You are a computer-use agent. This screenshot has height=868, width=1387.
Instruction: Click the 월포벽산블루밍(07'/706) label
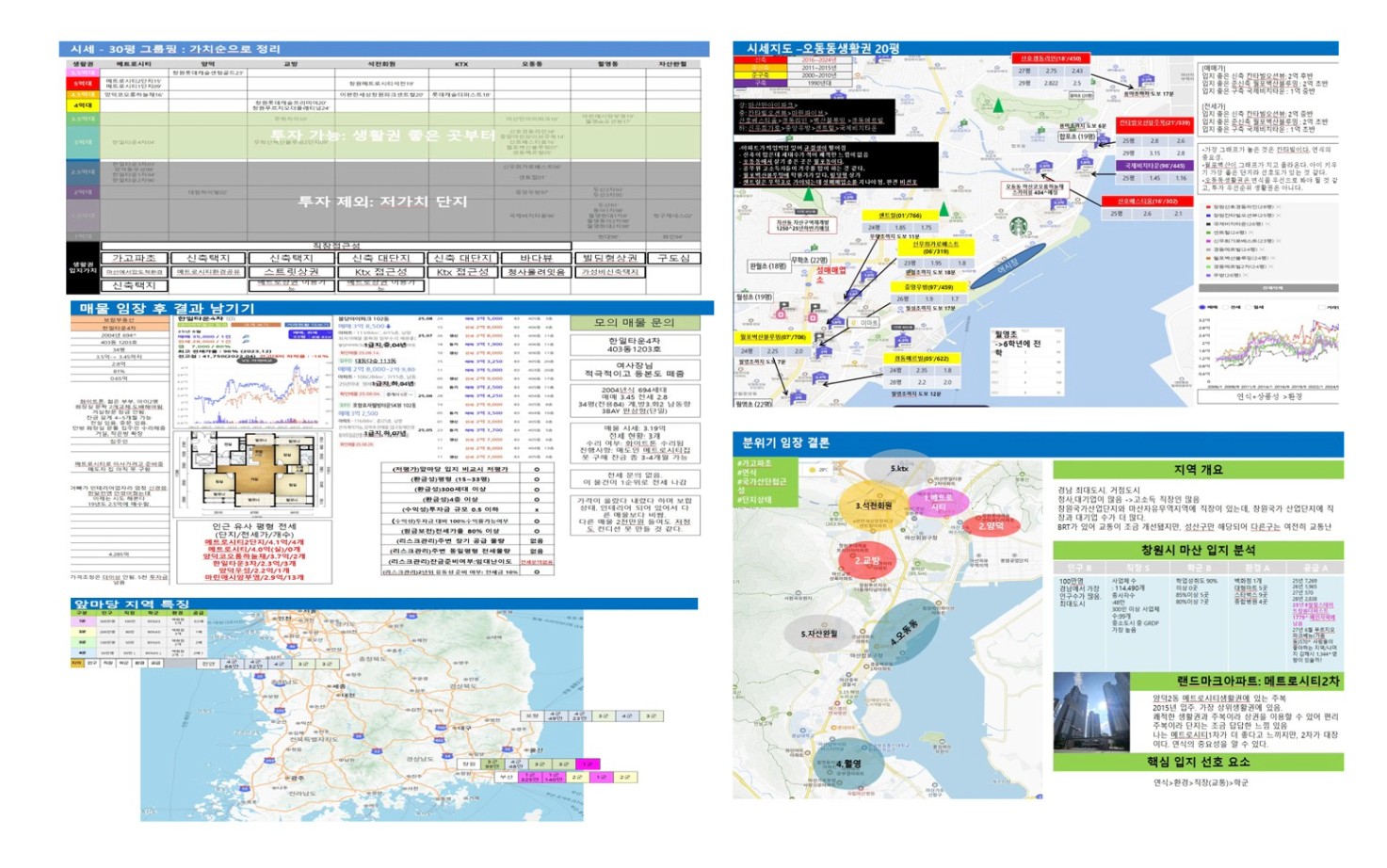[x=773, y=336]
